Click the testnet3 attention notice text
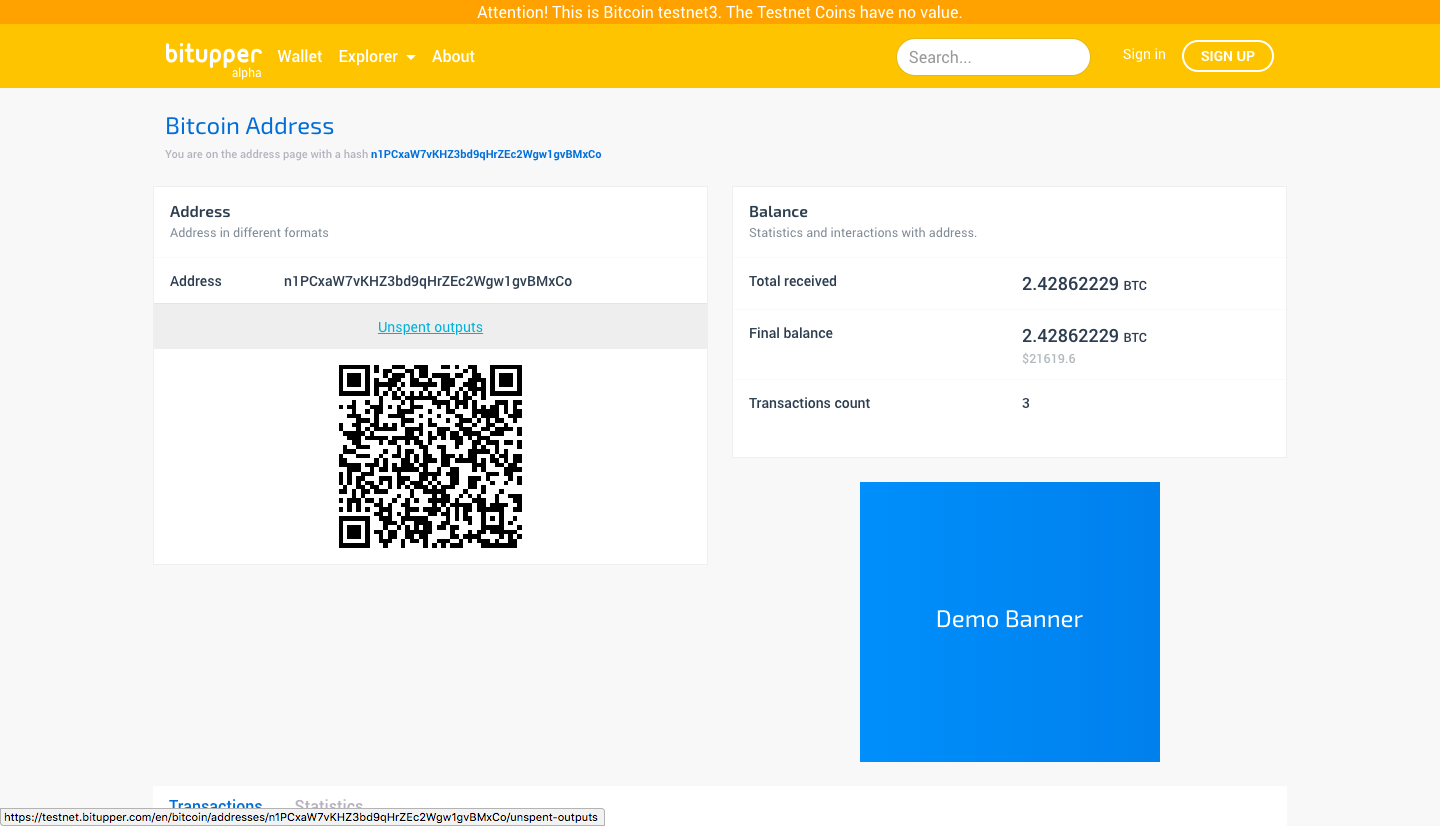This screenshot has width=1440, height=826. 720,12
